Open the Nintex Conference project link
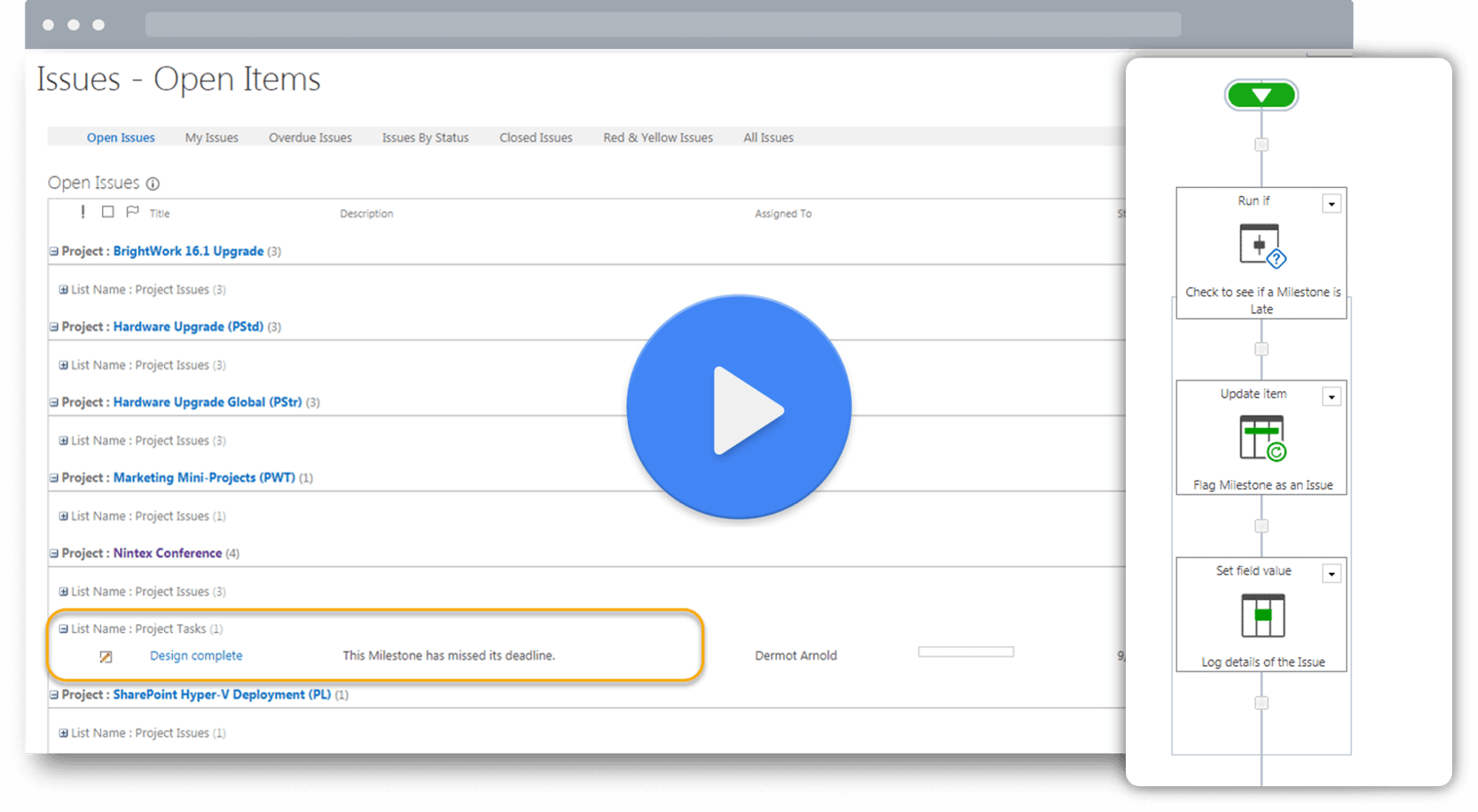 click(168, 553)
